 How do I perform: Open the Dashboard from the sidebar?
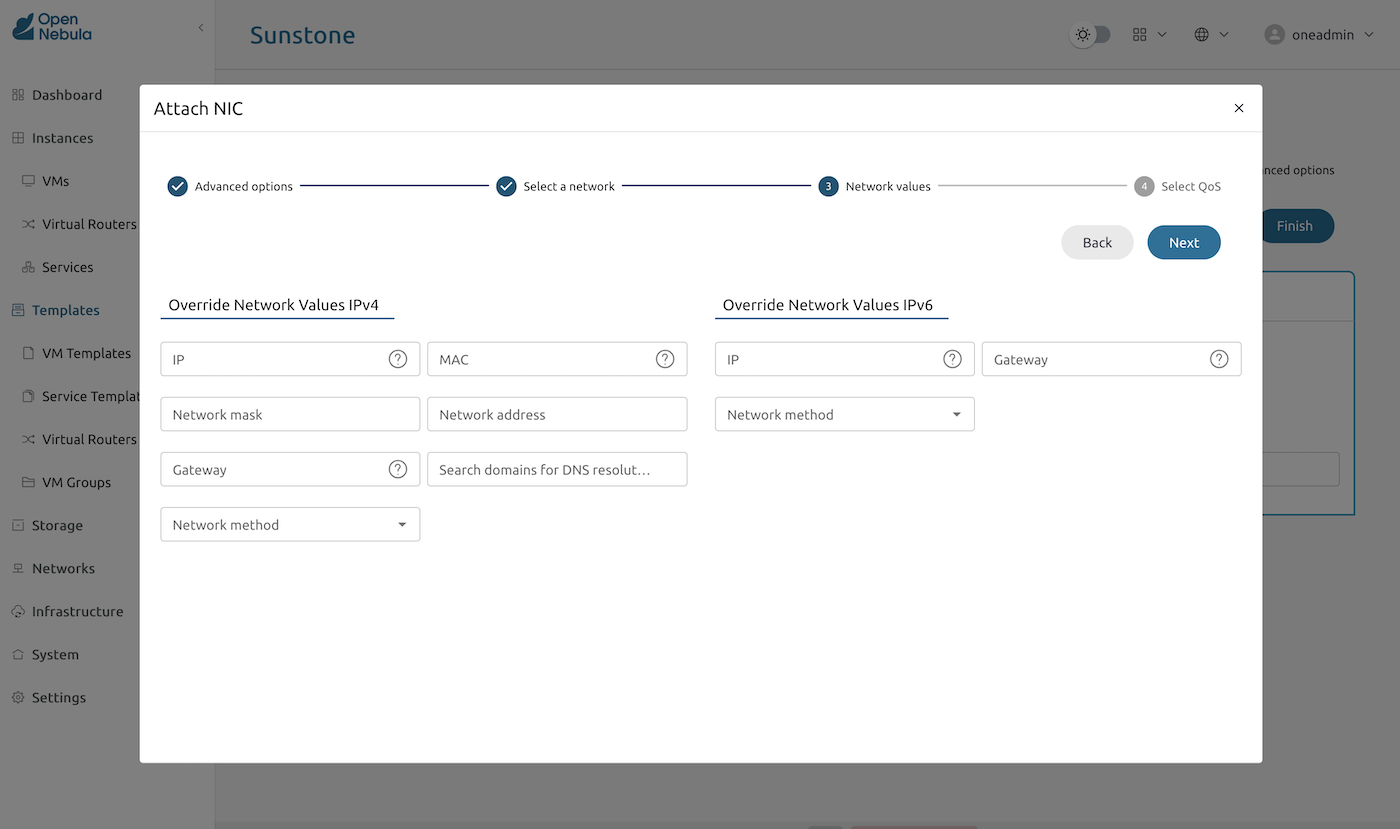68,94
